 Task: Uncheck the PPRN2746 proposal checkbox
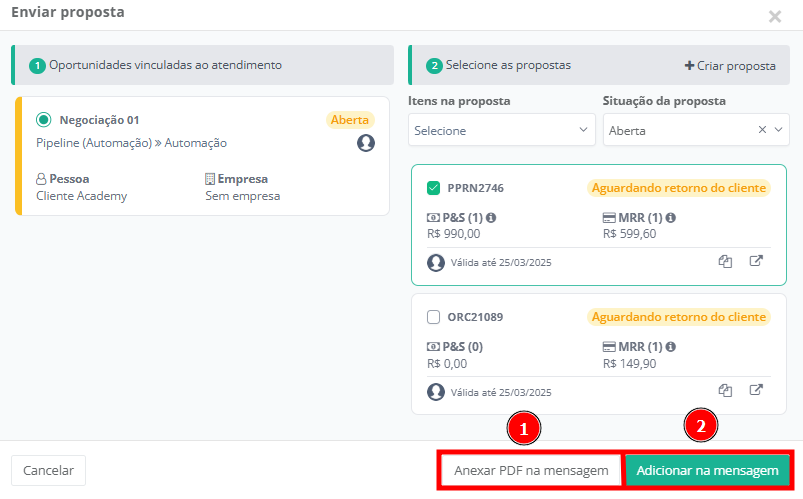433,188
